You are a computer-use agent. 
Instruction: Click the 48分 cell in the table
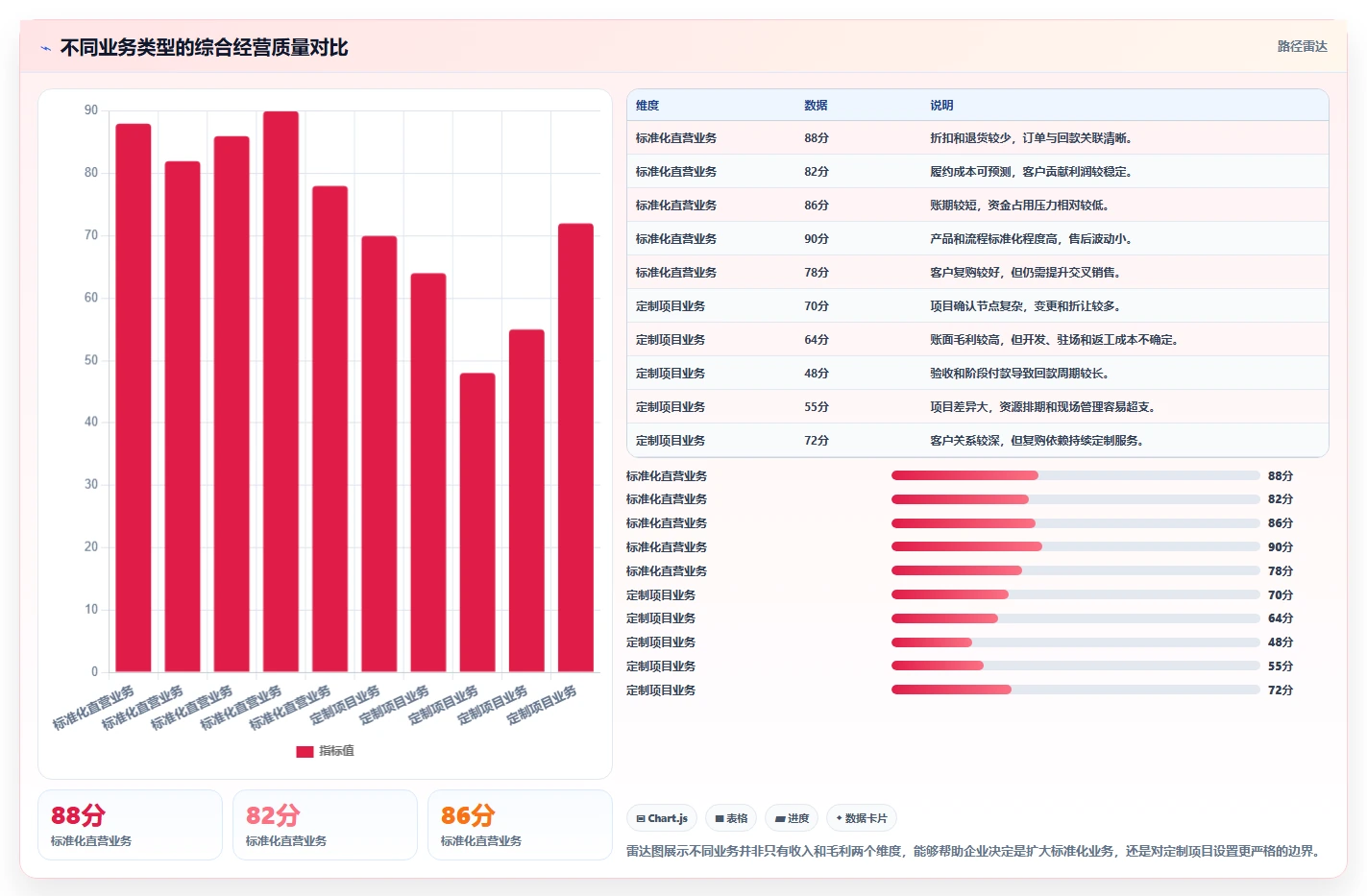(817, 374)
